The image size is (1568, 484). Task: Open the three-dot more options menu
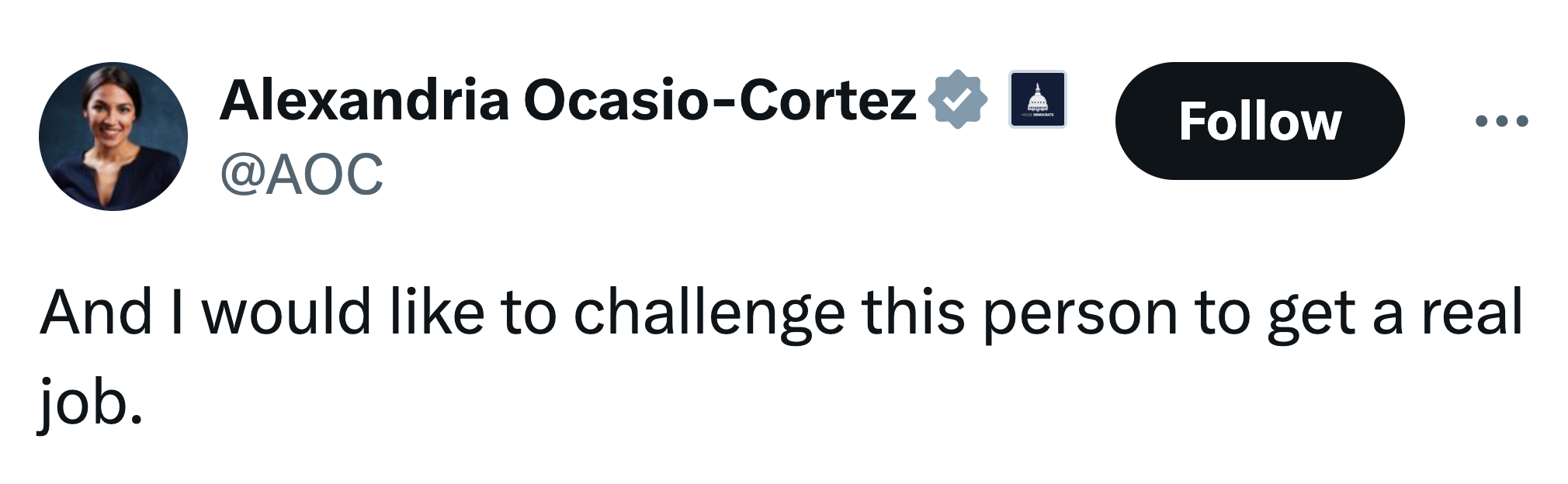pyautogui.click(x=1501, y=121)
